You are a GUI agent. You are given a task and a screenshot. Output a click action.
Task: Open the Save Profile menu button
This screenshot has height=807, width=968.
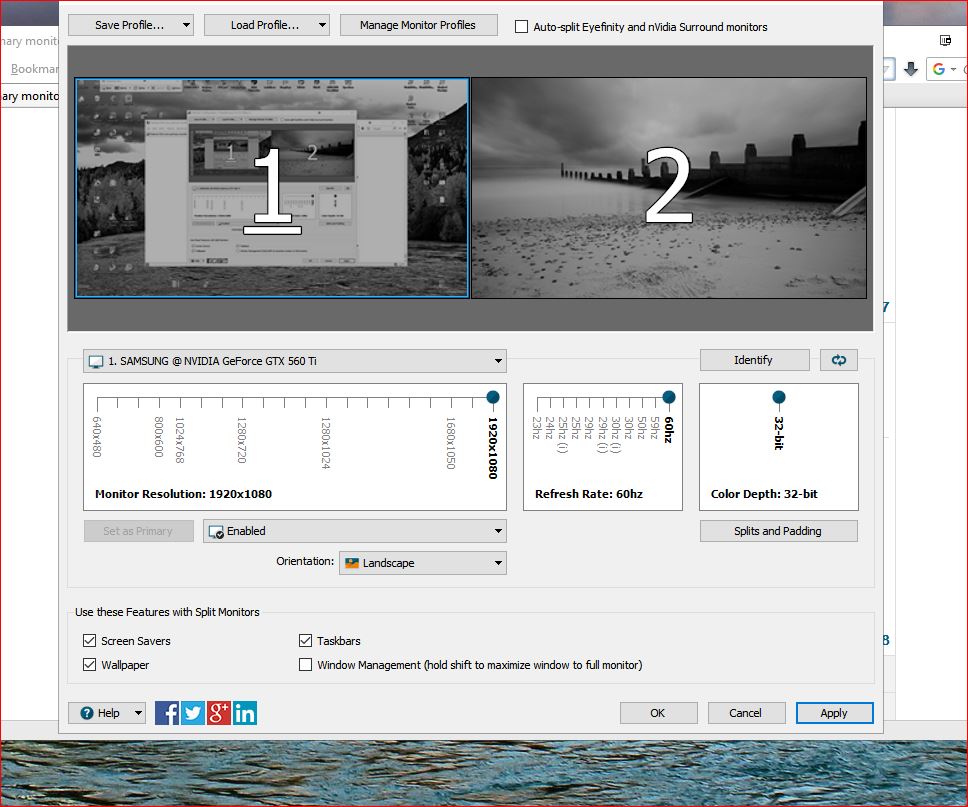click(x=130, y=25)
